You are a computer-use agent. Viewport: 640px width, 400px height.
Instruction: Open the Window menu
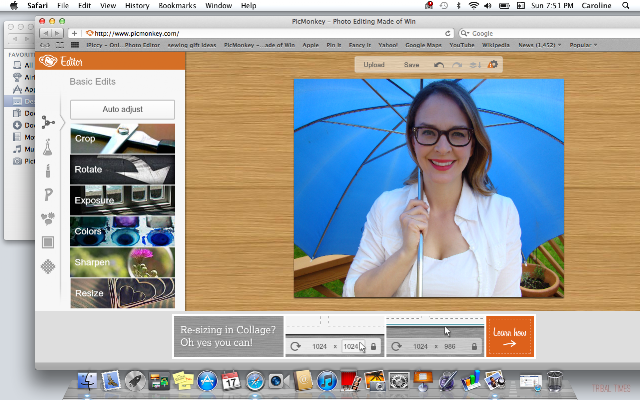coord(218,5)
